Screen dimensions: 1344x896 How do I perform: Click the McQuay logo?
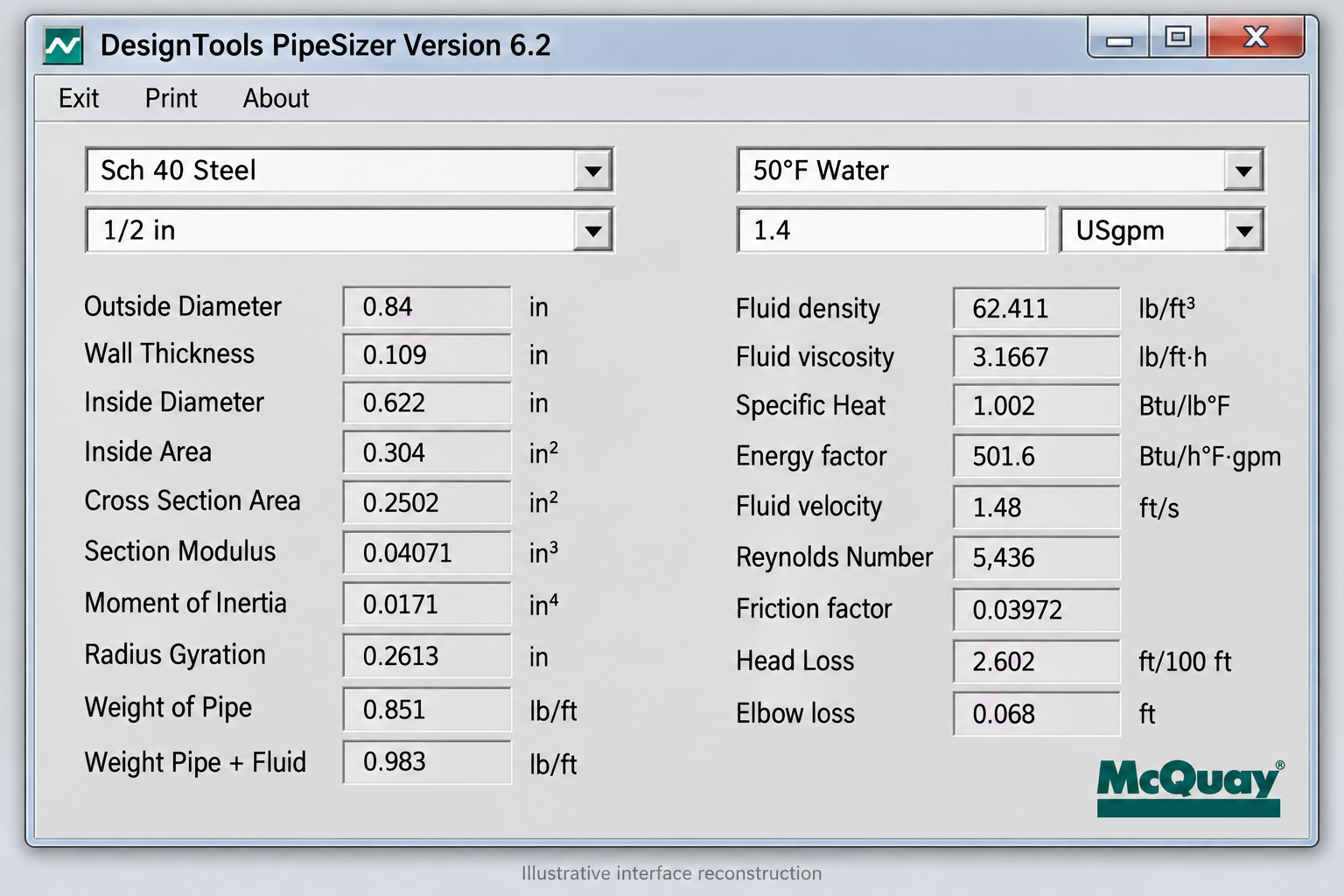click(x=1190, y=787)
